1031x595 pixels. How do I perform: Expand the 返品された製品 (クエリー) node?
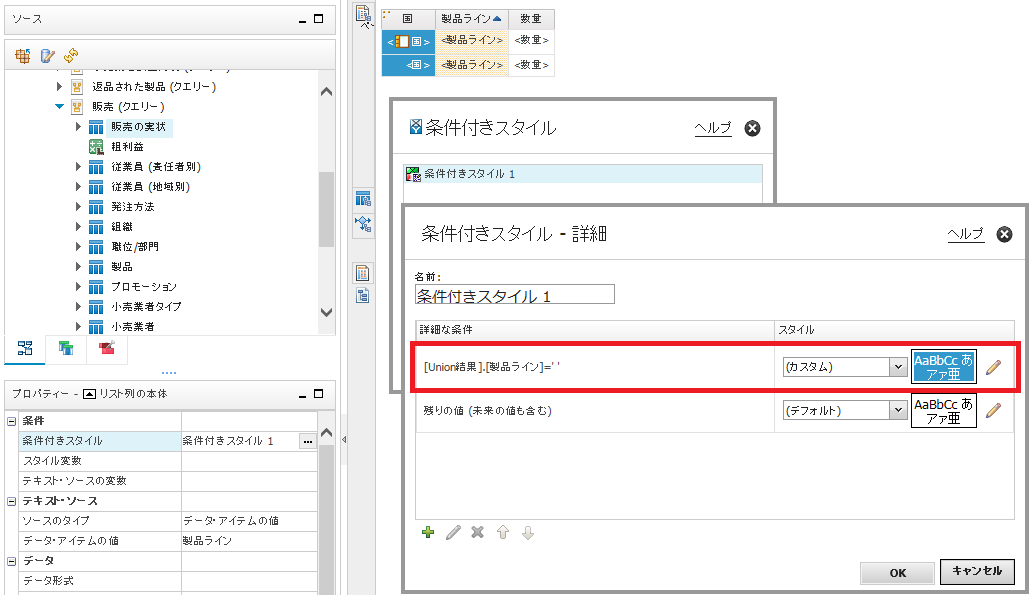pos(59,87)
